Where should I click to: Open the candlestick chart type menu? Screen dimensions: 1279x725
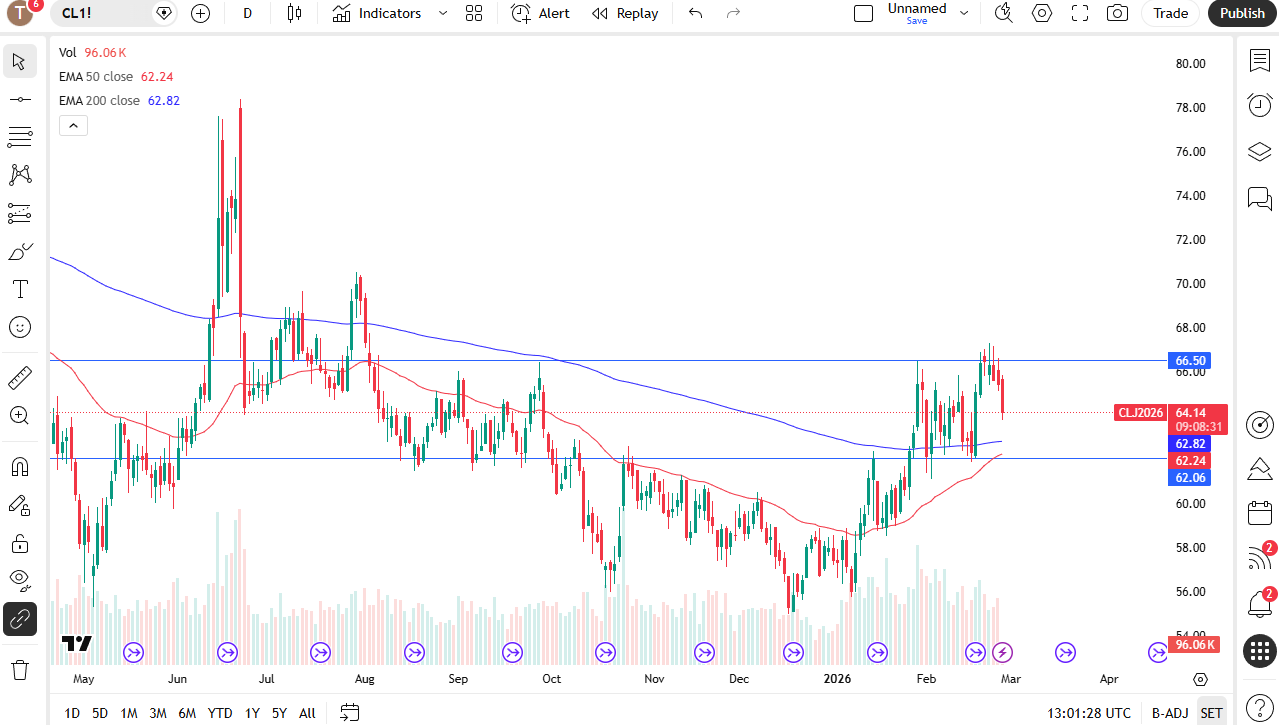(293, 13)
